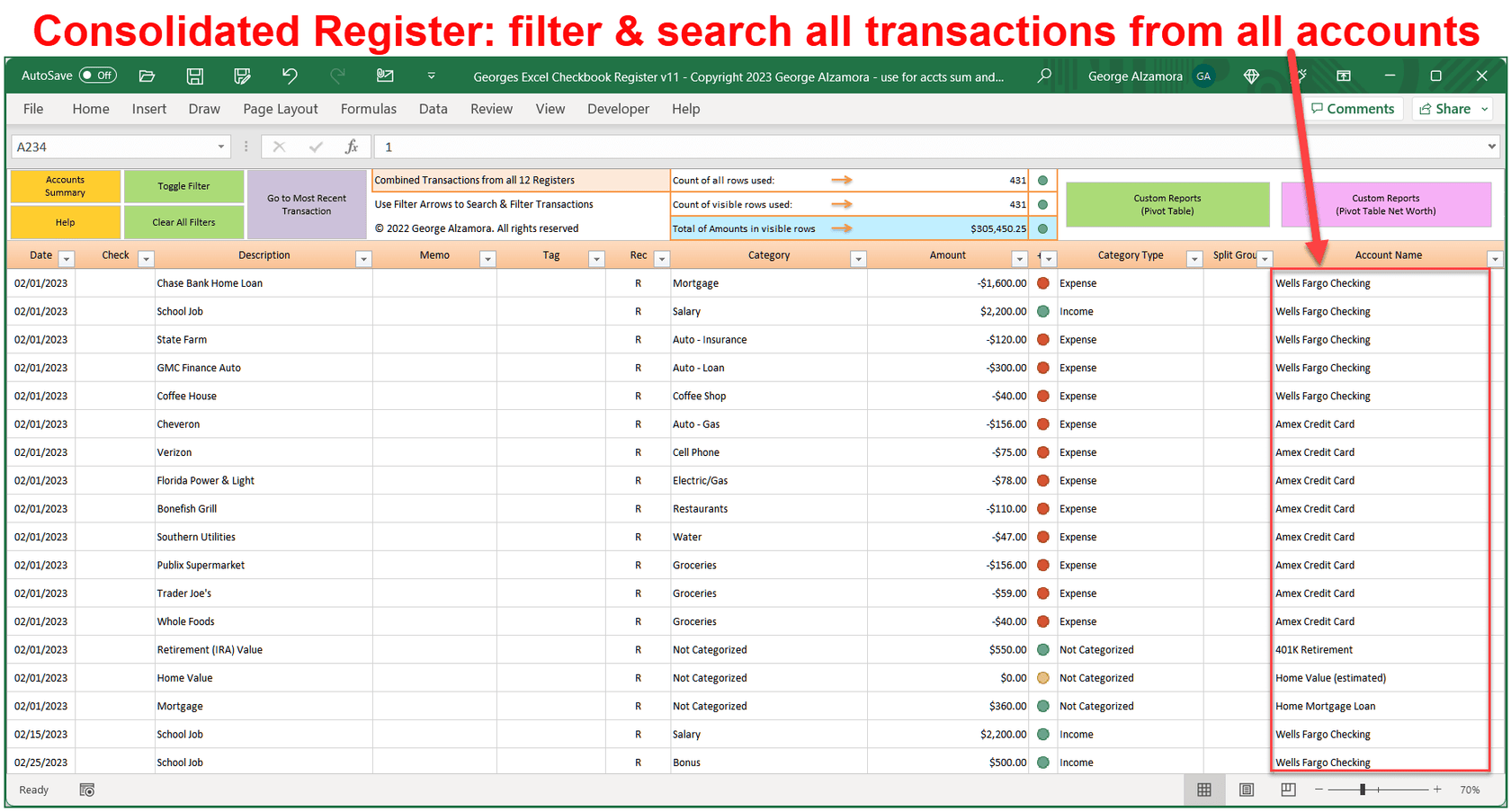
Task: Save the workbook using the Save icon
Action: (x=194, y=76)
